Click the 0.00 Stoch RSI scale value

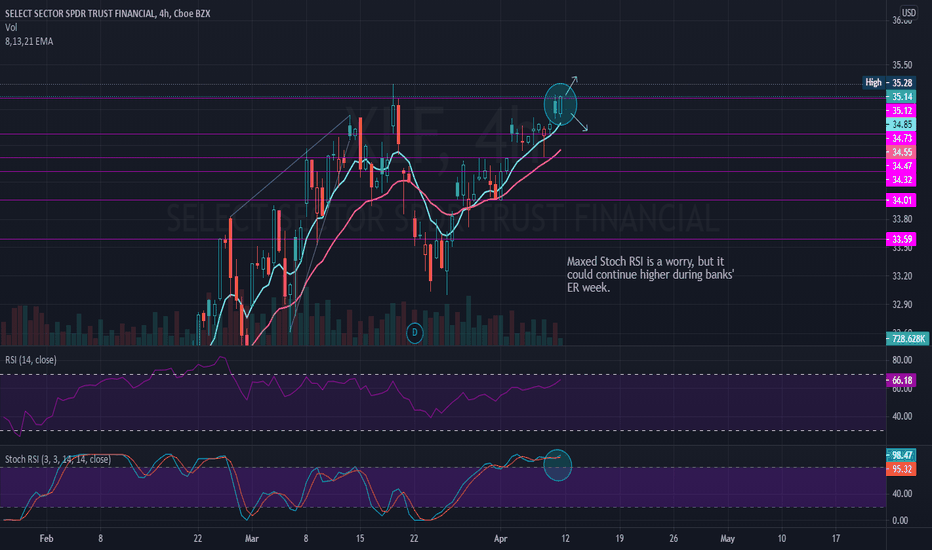[900, 520]
